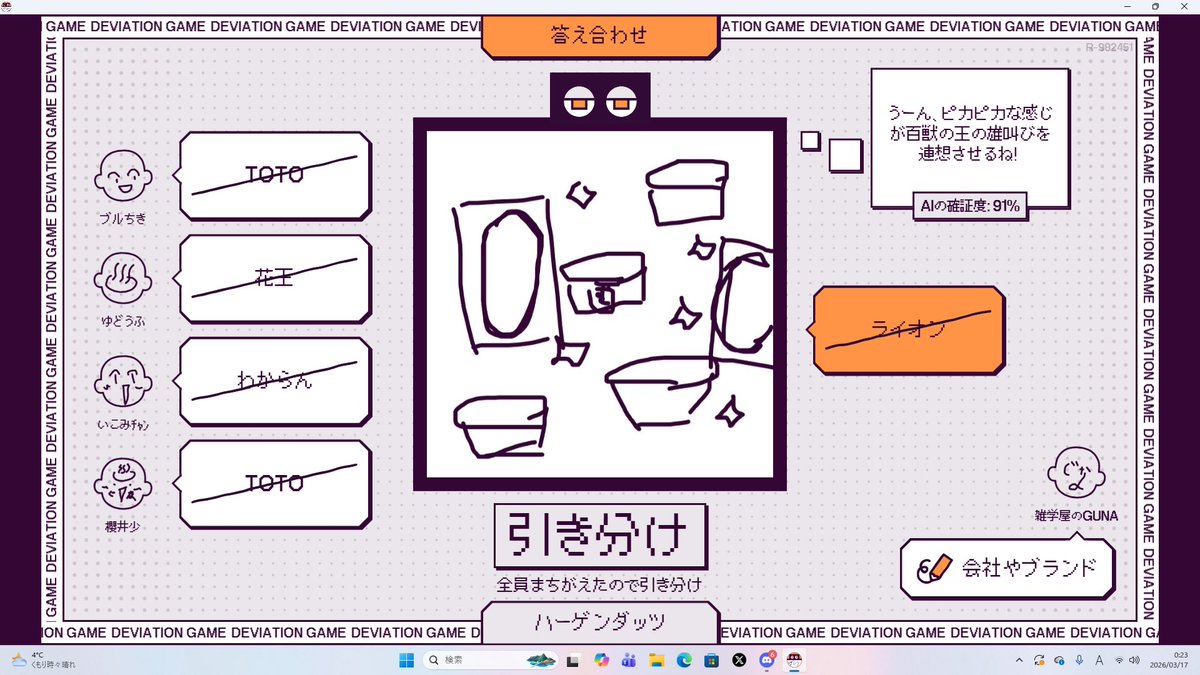
Task: Click the 櫻井少 player name label
Action: [123, 527]
